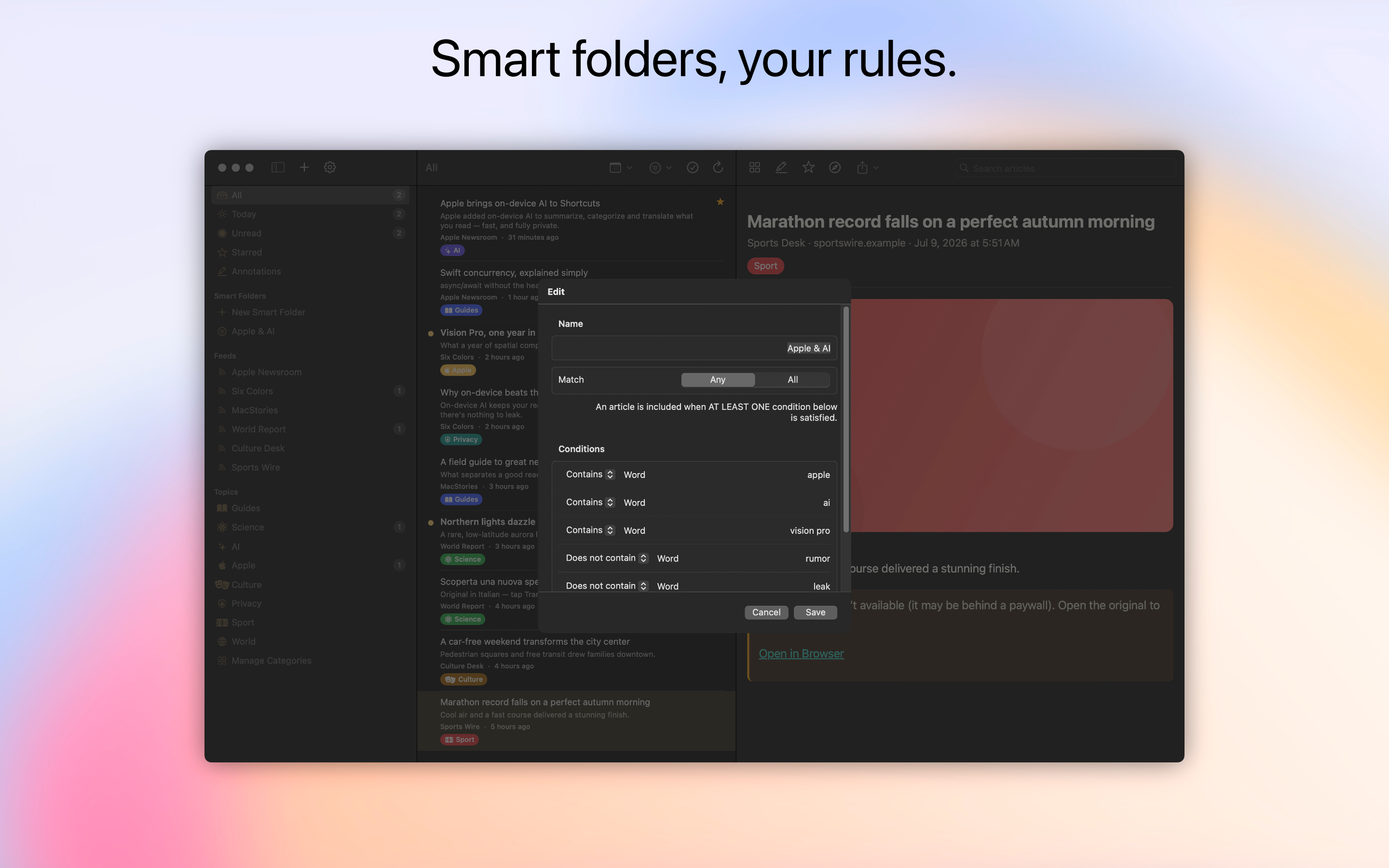Open Does not contain dropdown for rumor
The image size is (1389, 868).
pos(606,558)
